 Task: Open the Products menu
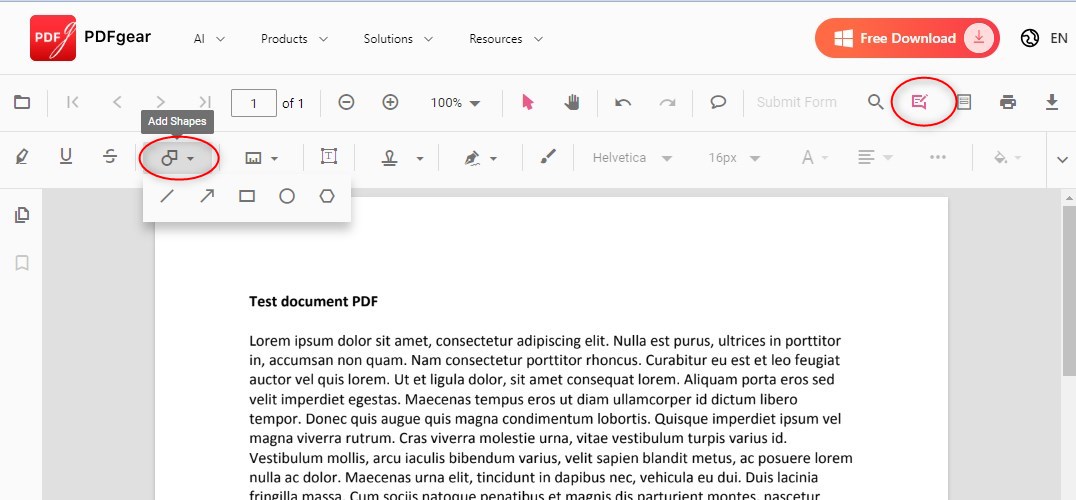[294, 39]
